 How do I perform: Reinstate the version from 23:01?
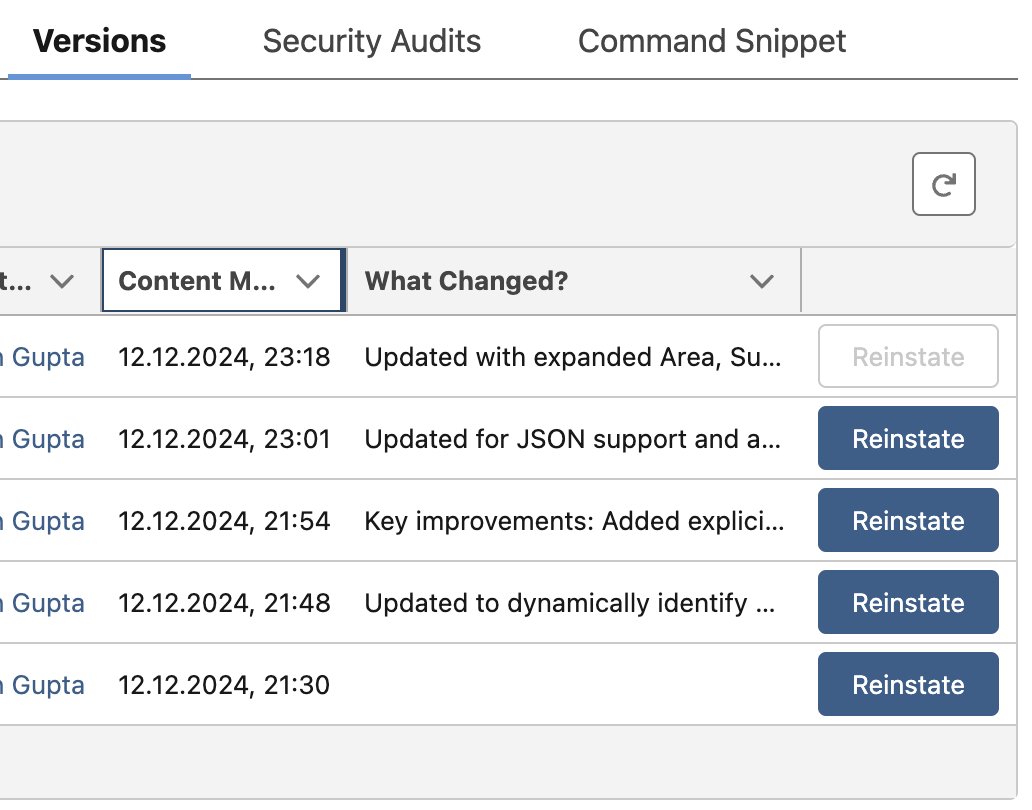(x=908, y=438)
